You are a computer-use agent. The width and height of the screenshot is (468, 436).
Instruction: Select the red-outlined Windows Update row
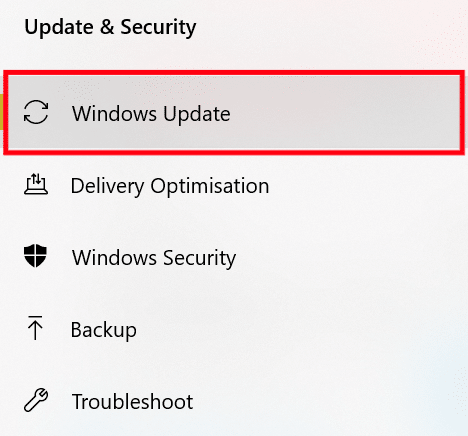point(234,112)
